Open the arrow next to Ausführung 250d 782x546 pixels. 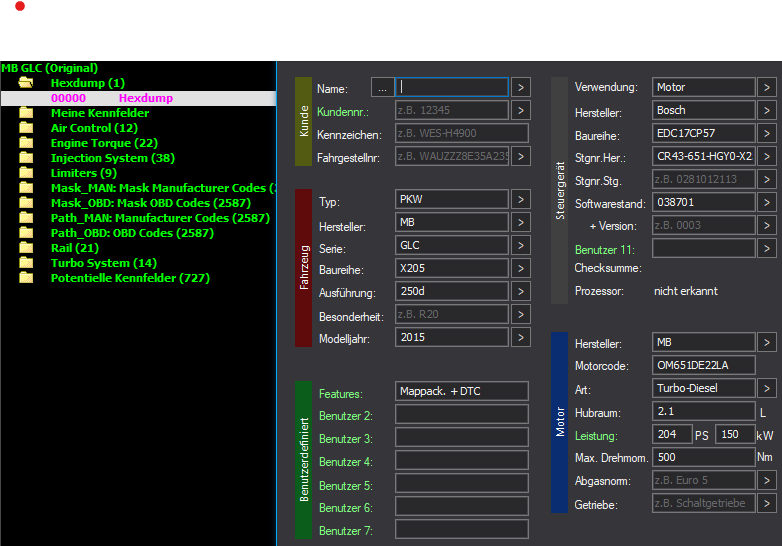(x=521, y=291)
